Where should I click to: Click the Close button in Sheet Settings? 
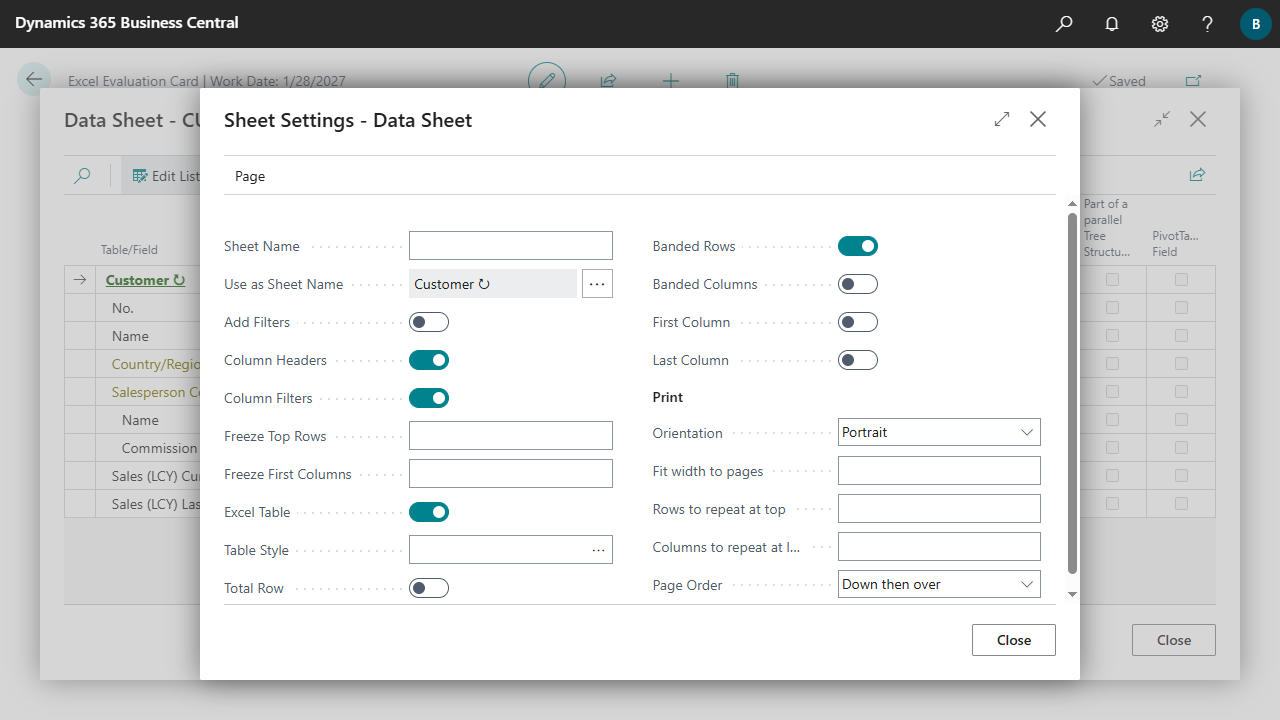point(1013,640)
